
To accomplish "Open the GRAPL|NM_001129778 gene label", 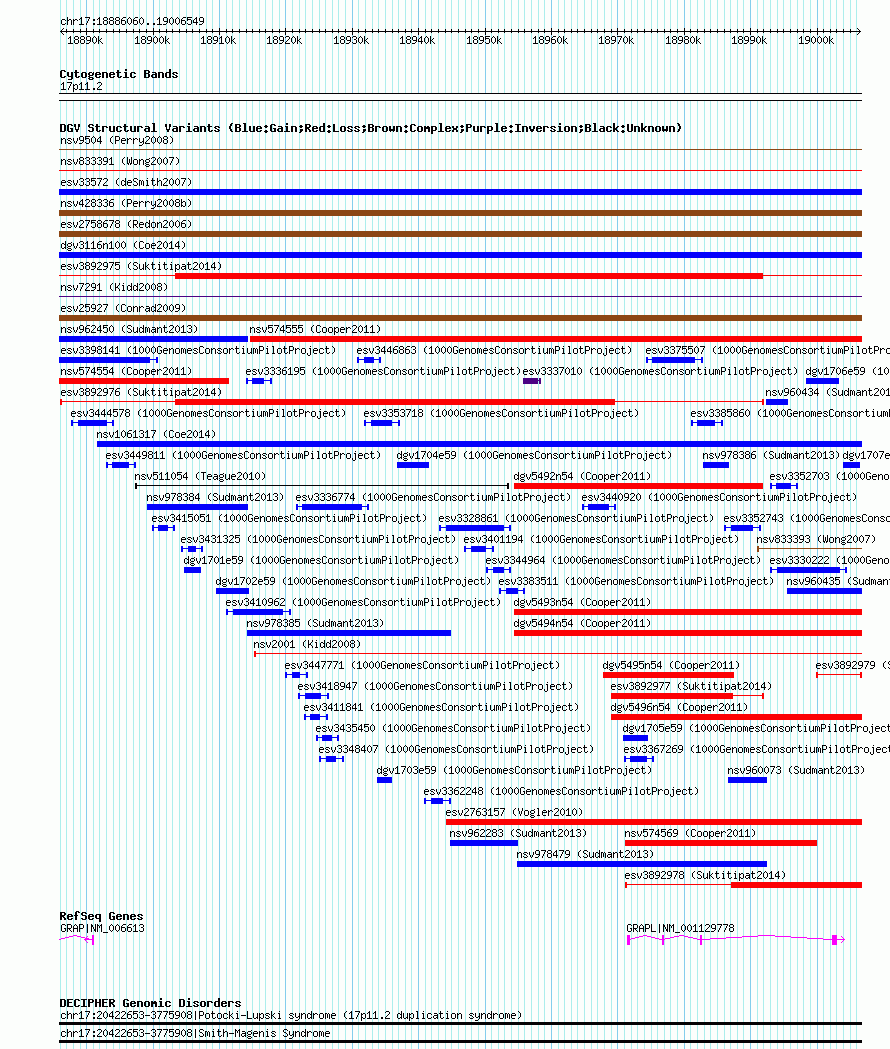I will tap(680, 929).
